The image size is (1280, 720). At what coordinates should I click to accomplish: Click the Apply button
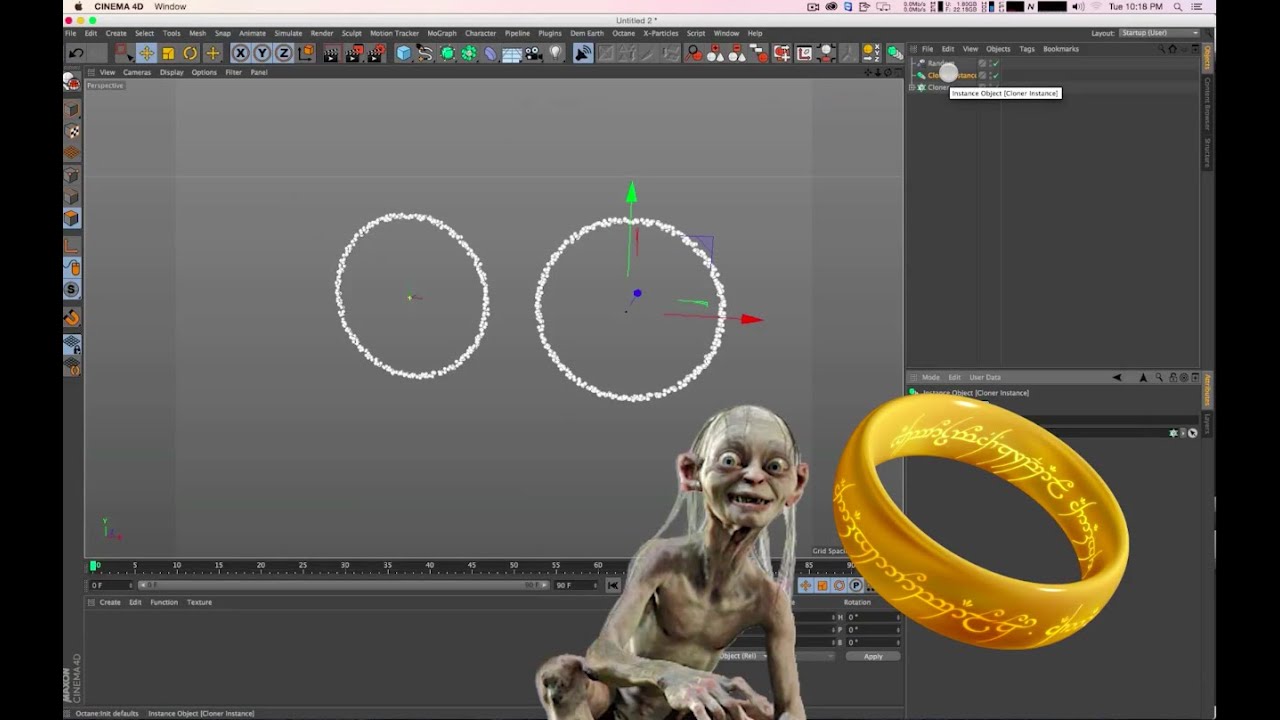873,656
